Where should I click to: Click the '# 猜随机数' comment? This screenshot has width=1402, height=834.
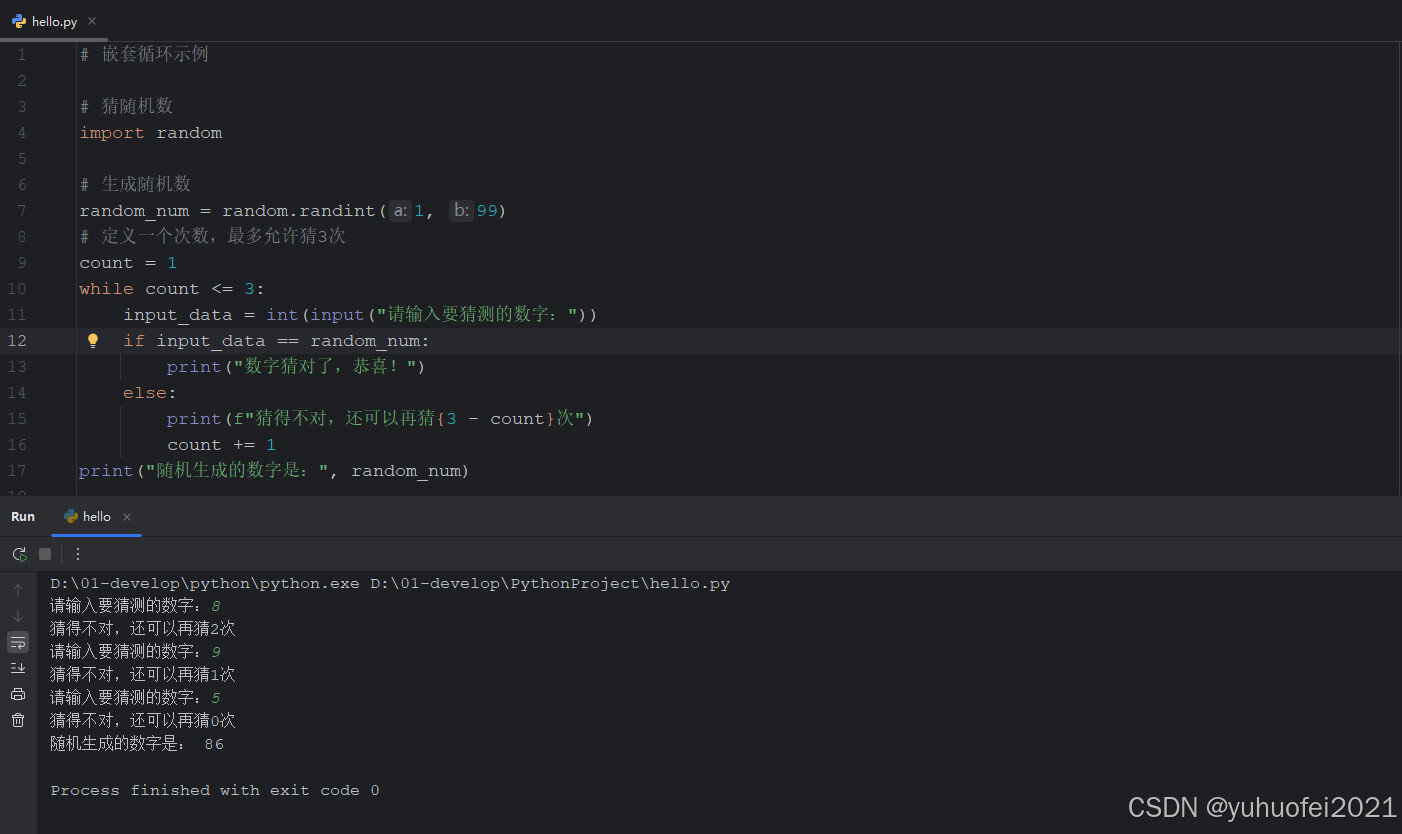(127, 106)
